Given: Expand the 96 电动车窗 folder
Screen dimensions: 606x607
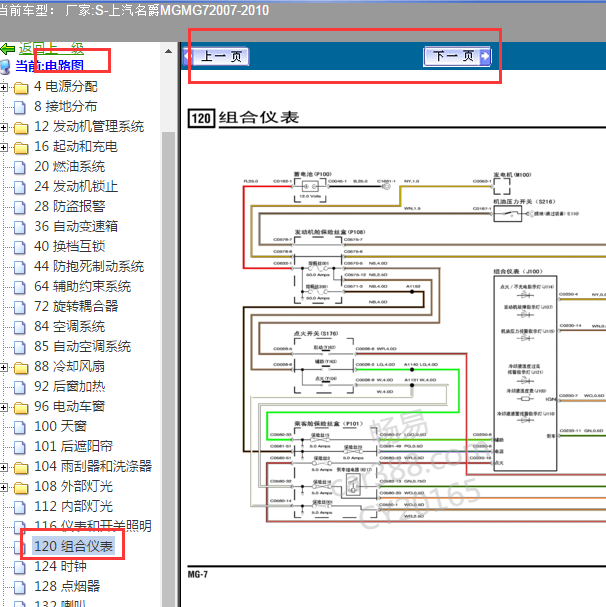Looking at the screenshot, I should point(3,407).
